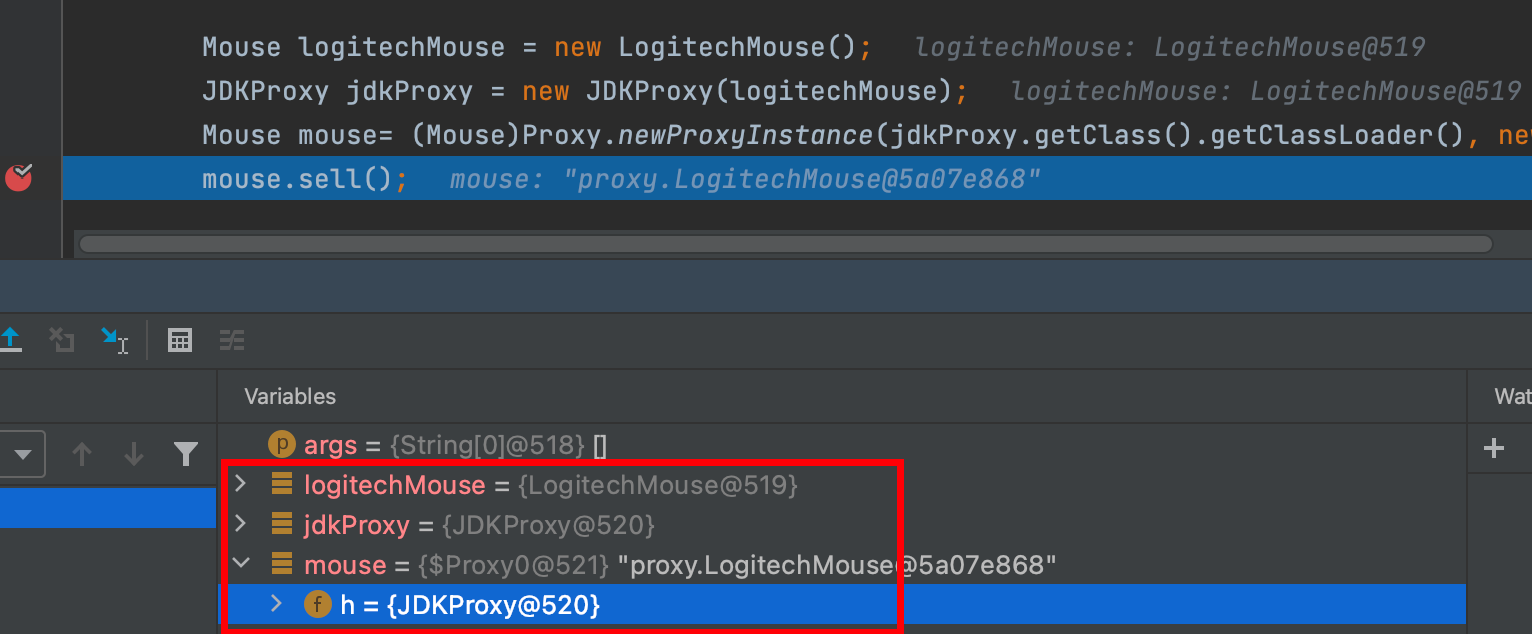This screenshot has height=634, width=1532.
Task: Expand the h field node
Action: [x=277, y=604]
